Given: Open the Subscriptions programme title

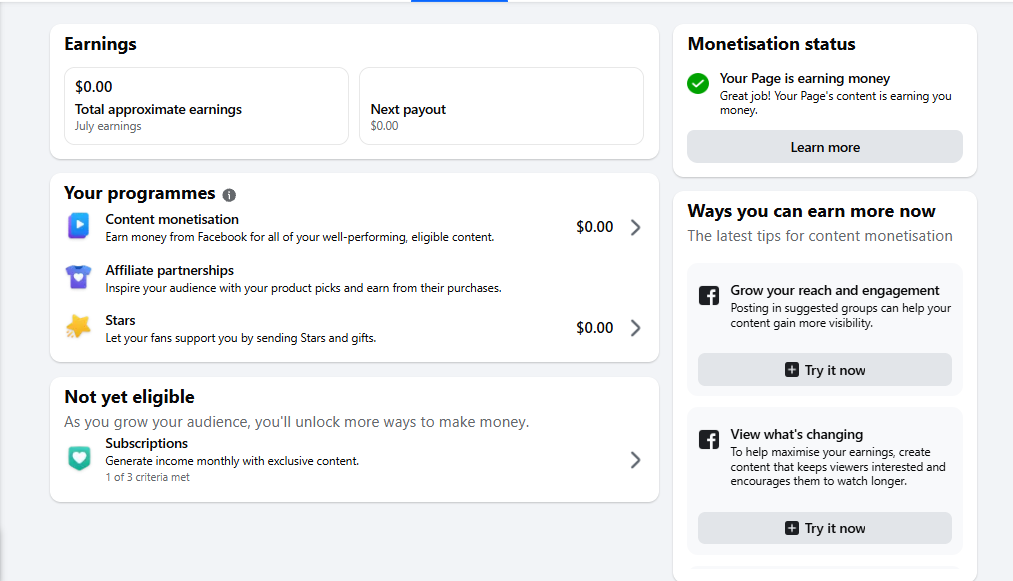Looking at the screenshot, I should (147, 443).
